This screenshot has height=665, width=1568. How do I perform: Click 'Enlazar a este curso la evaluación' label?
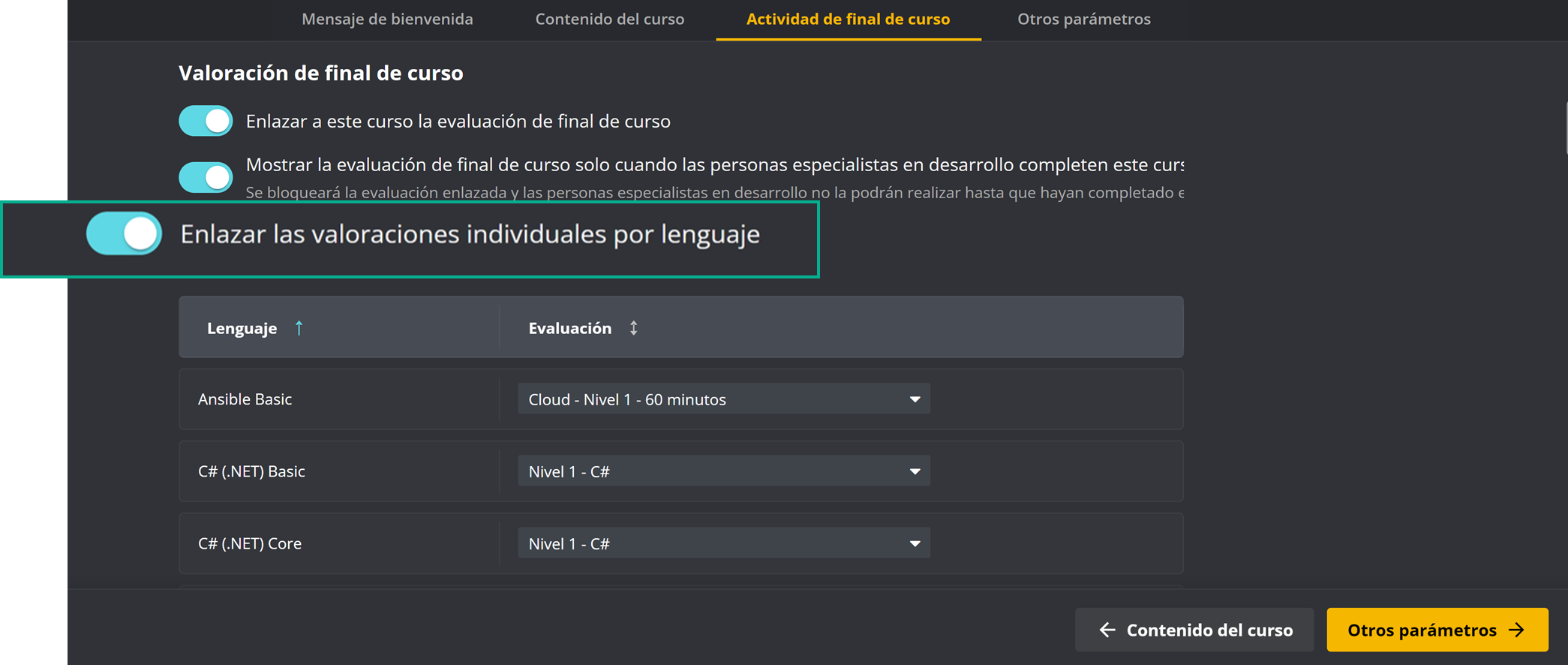[x=458, y=121]
